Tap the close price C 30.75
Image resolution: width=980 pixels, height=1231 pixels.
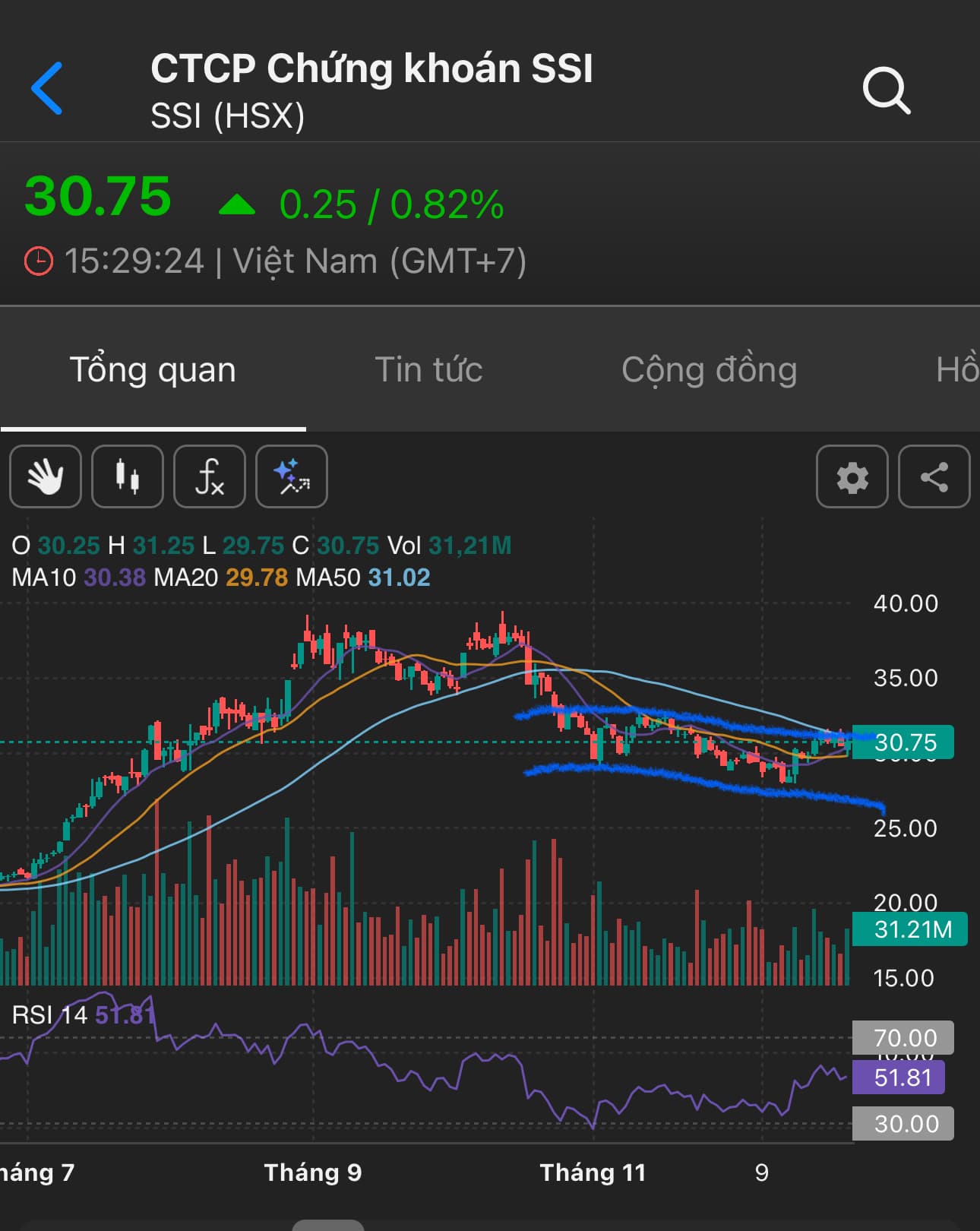coord(336,546)
